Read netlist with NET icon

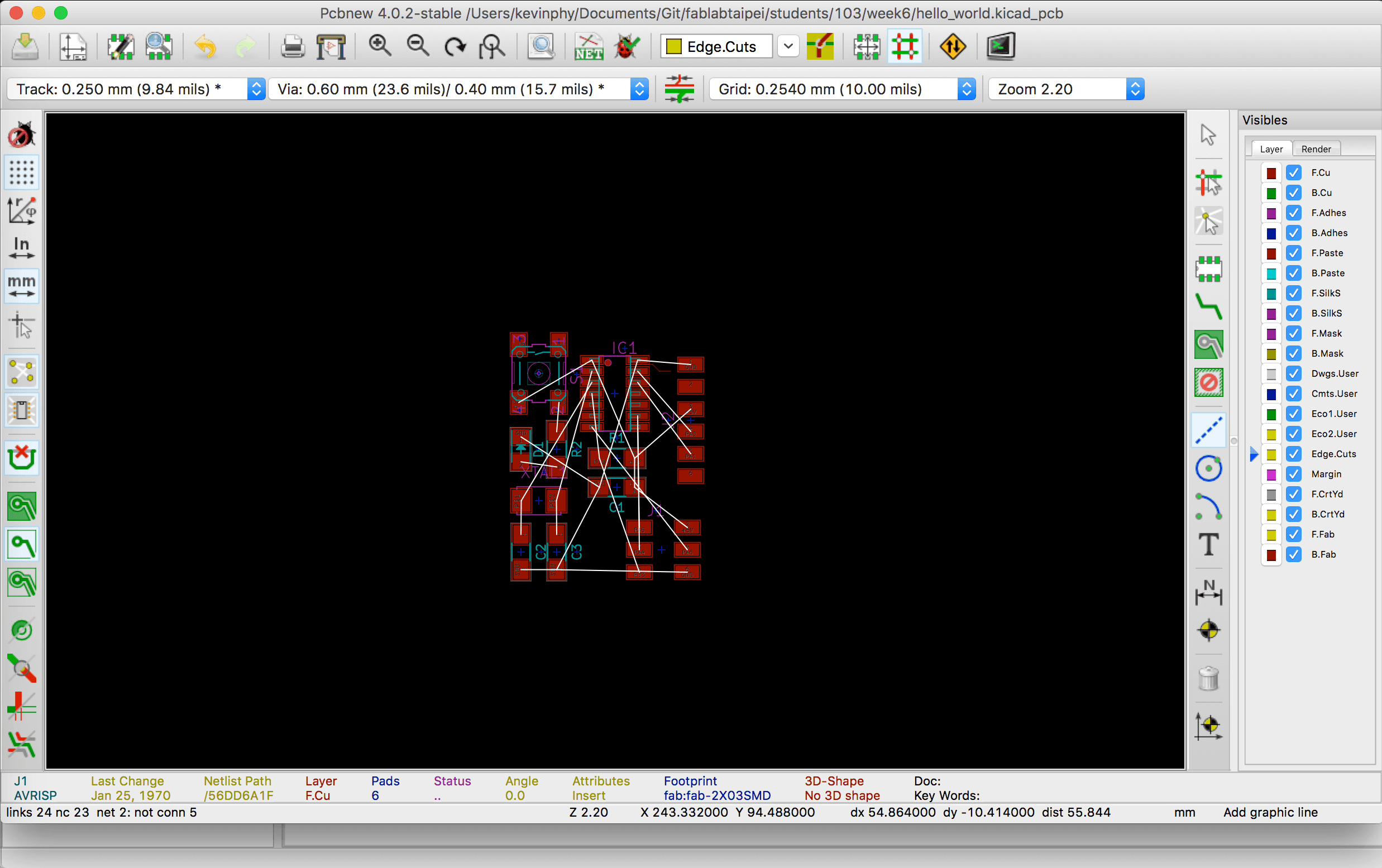[x=589, y=46]
